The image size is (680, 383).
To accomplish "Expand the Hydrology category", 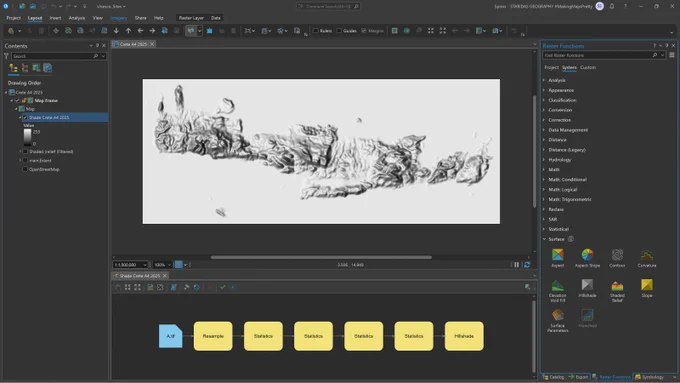I will pos(544,160).
